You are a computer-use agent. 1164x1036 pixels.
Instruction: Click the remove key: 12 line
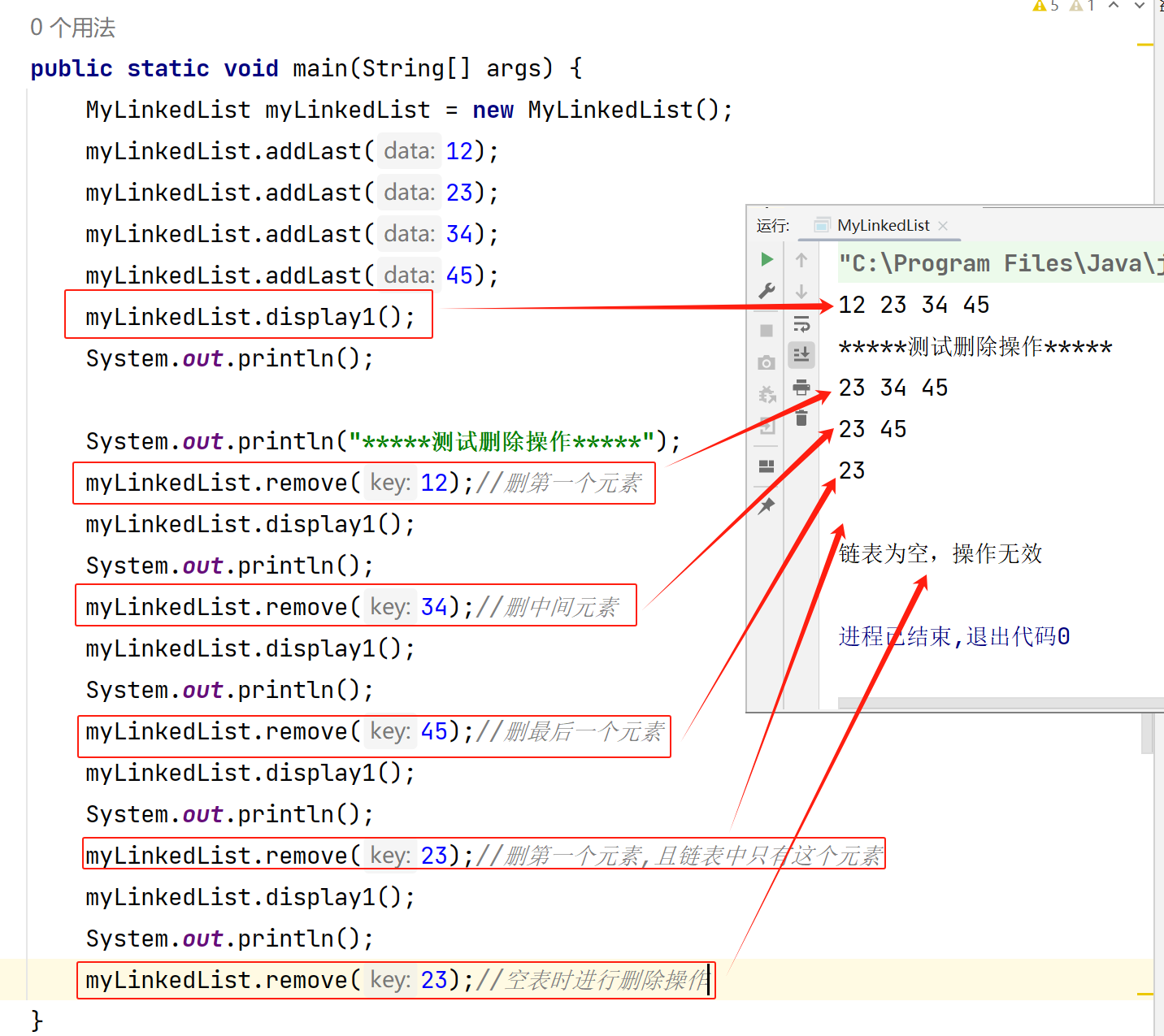[363, 483]
